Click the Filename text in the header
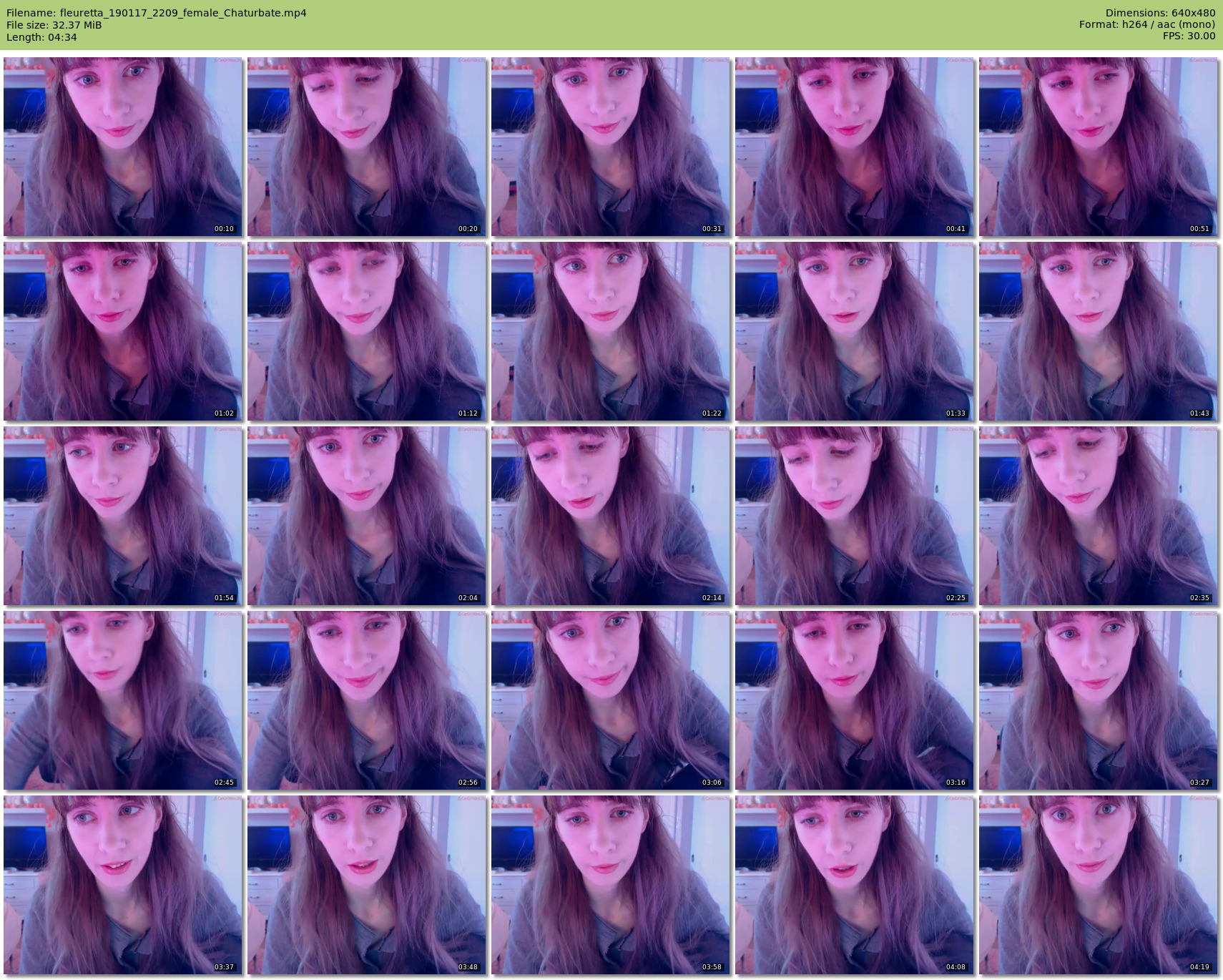This screenshot has height=980, width=1223. point(156,13)
